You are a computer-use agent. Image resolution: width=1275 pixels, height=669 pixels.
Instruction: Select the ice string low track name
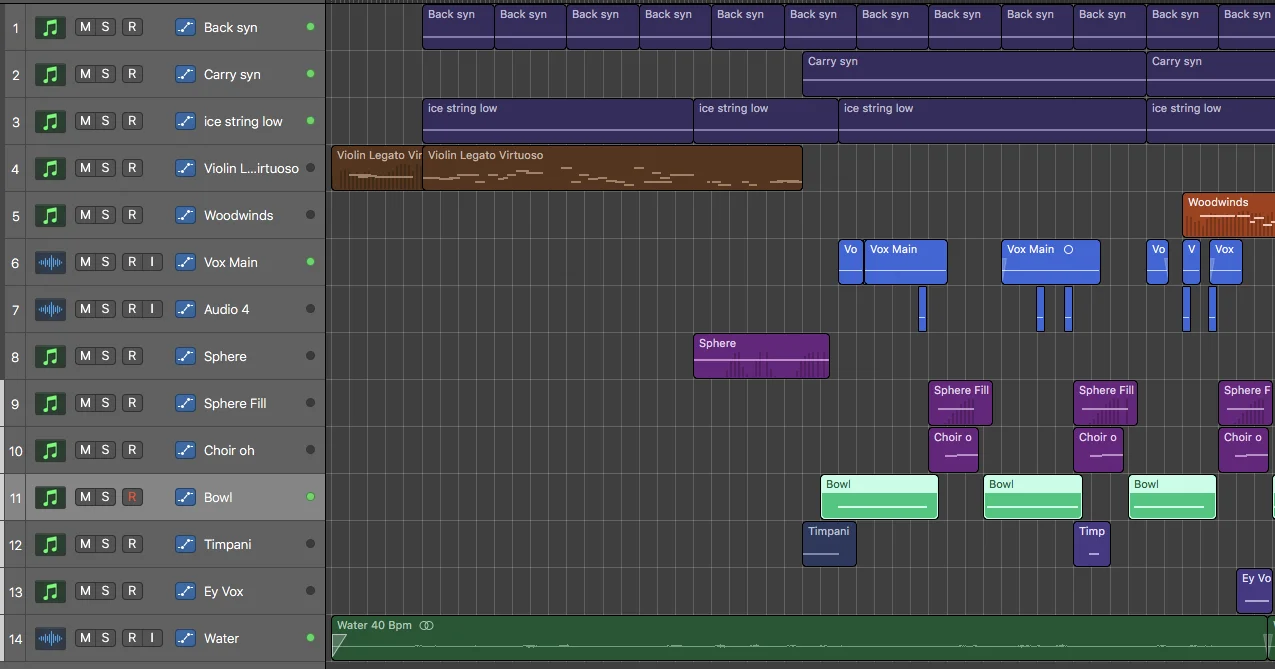(x=243, y=121)
